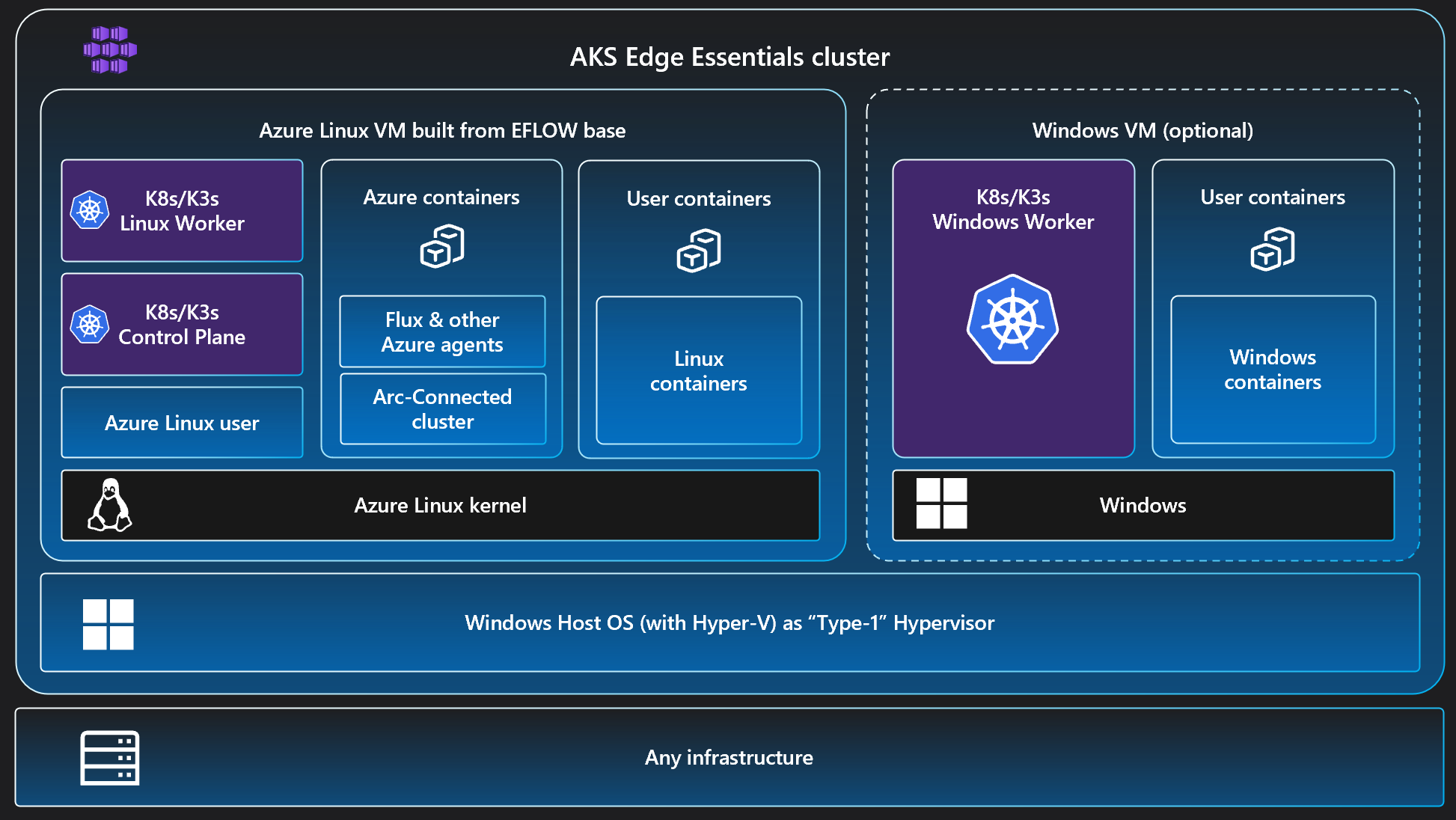The image size is (1456, 820).
Task: Click the Flux & other Azure agents box
Action: point(442,331)
